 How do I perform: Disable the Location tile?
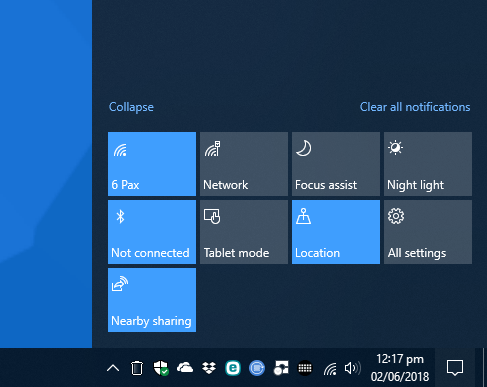pos(336,232)
